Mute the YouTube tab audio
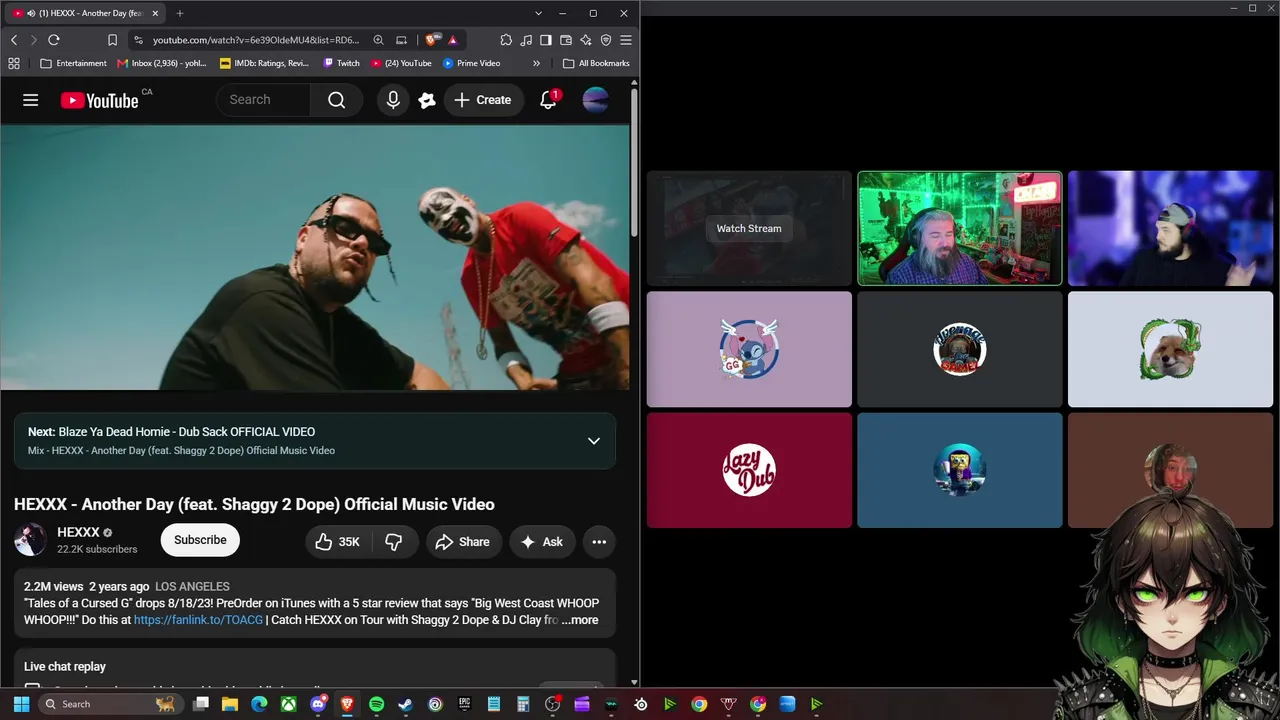This screenshot has width=1280, height=720. click(x=31, y=13)
